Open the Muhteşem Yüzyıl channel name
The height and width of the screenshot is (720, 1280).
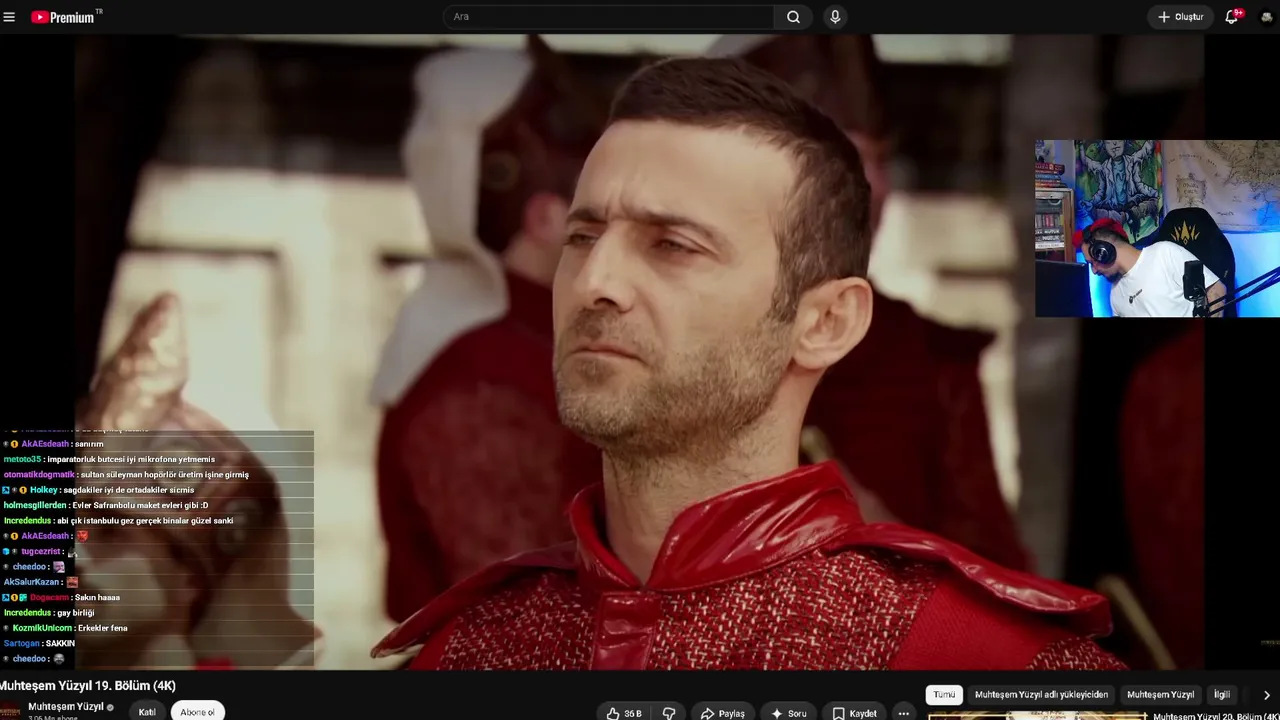[x=66, y=707]
